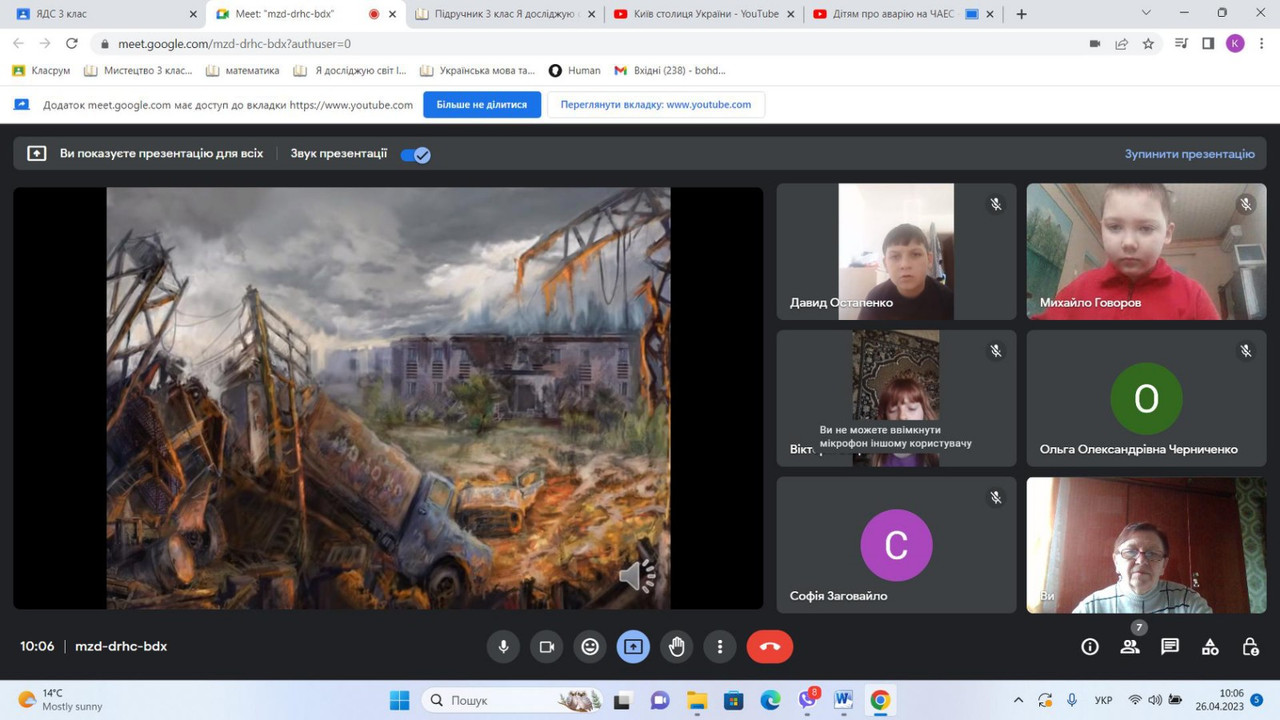Click muted mic icon on Михайло Говоров tile

[1246, 204]
